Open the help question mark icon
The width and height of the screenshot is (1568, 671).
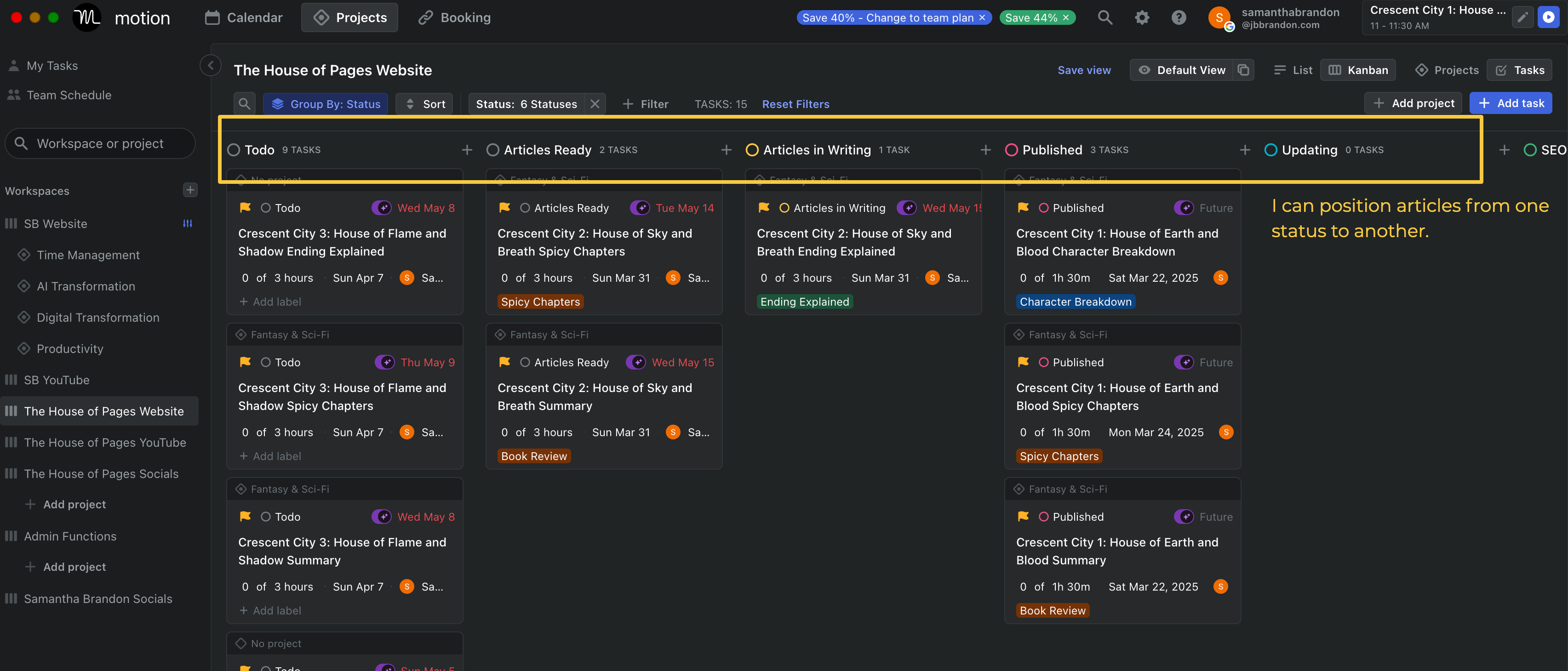(x=1179, y=17)
